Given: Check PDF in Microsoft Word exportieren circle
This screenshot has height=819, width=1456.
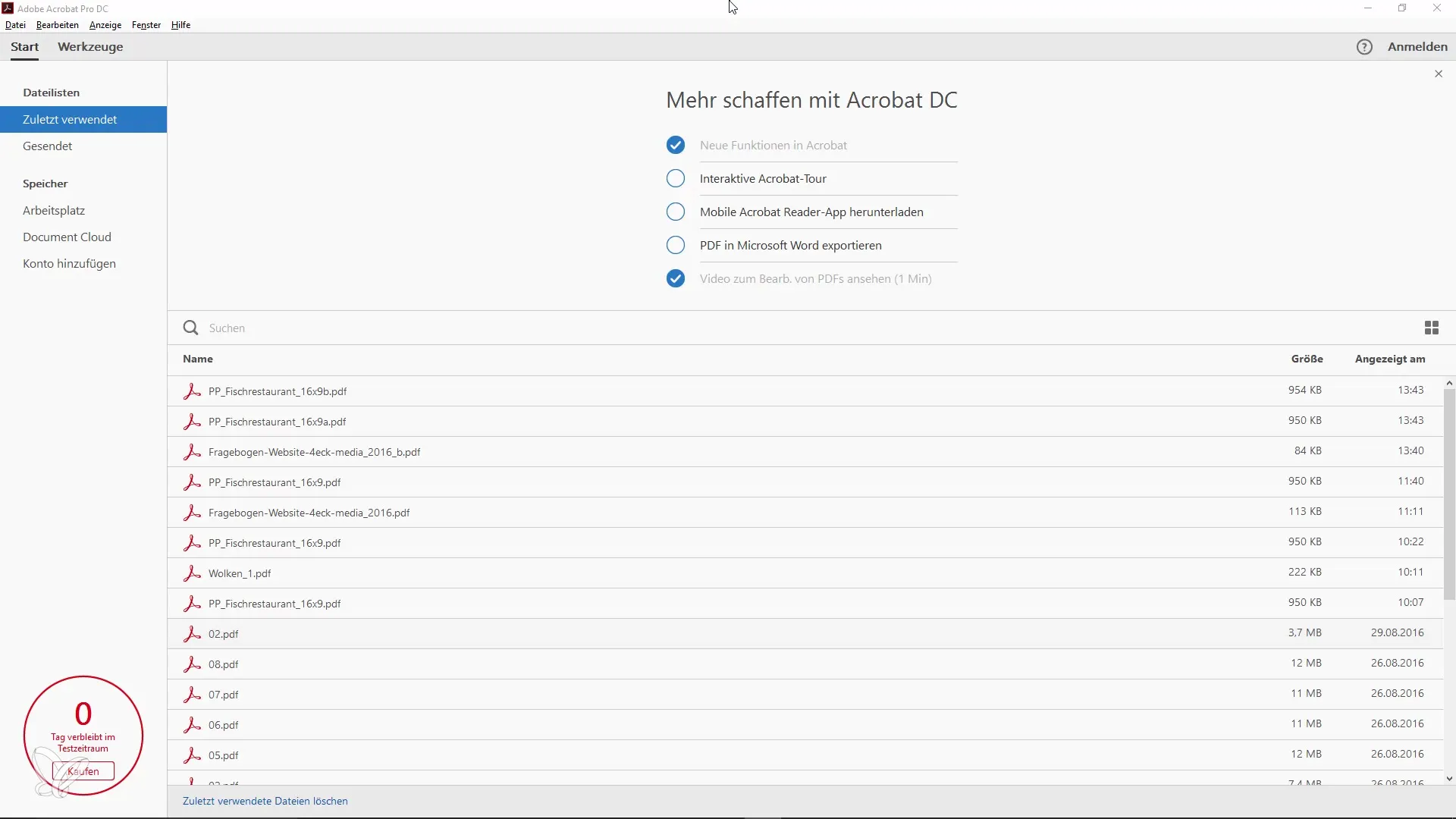Looking at the screenshot, I should 676,245.
